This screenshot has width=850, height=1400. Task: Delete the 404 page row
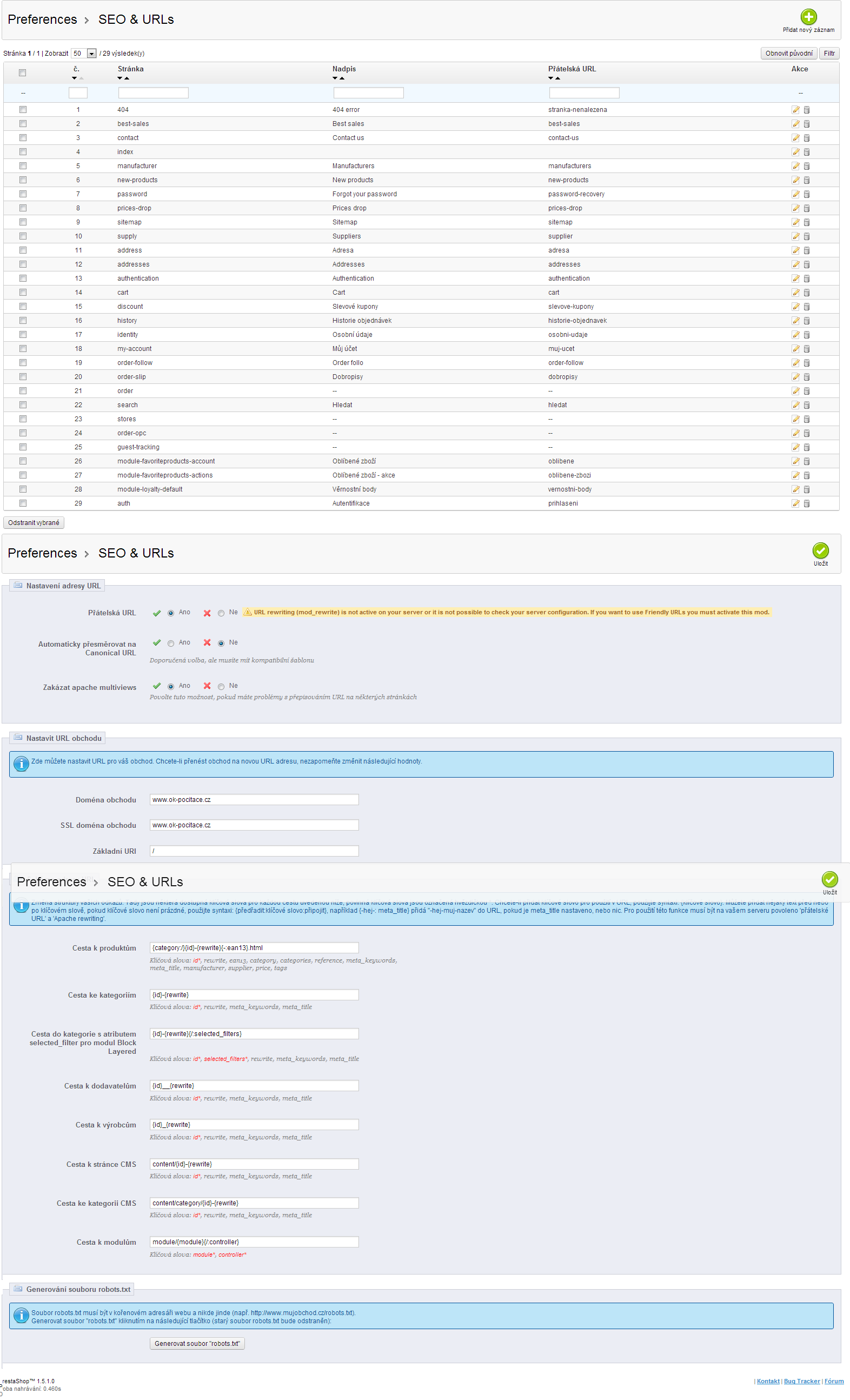(807, 110)
